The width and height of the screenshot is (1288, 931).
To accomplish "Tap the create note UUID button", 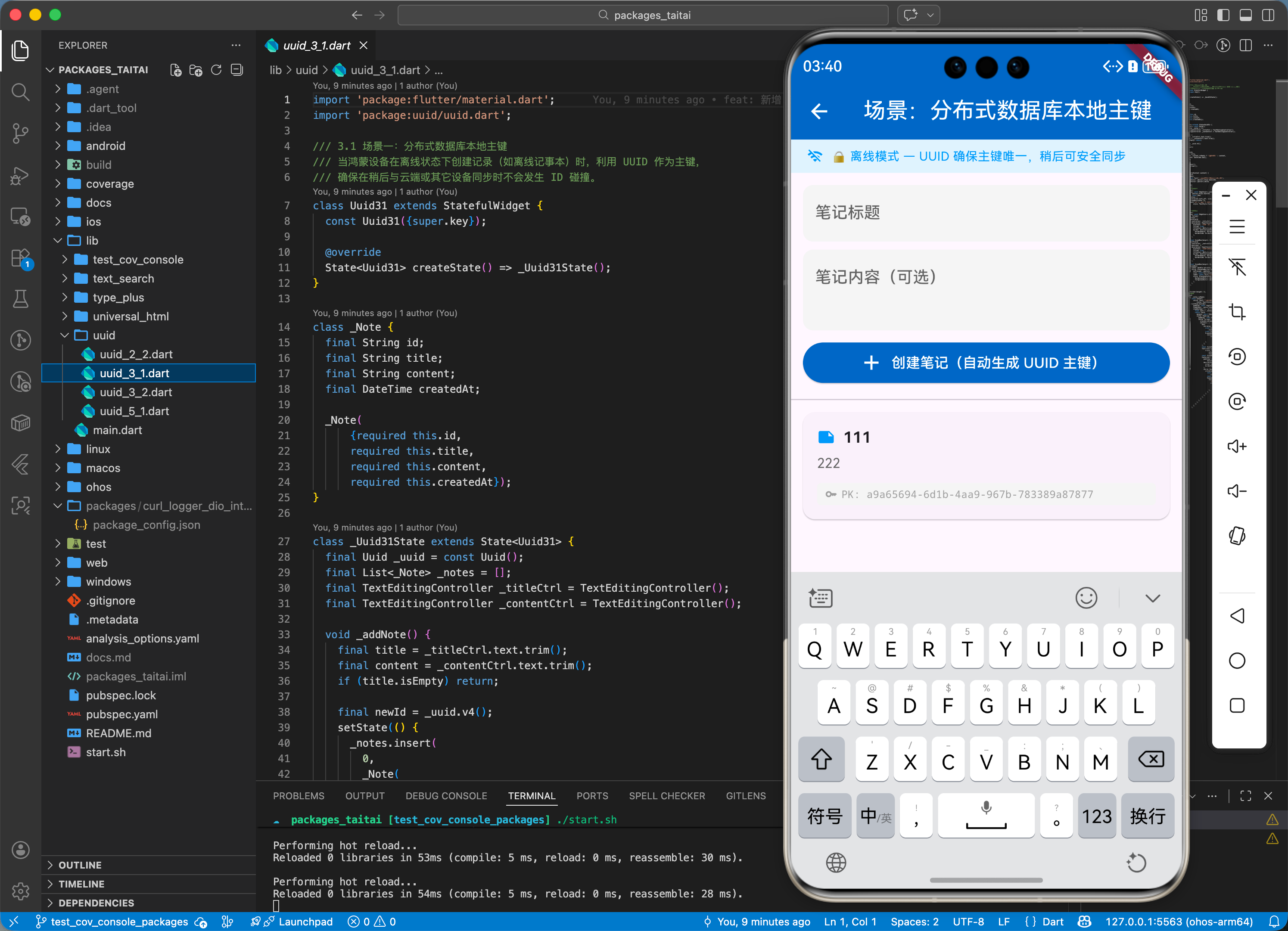I will [985, 363].
